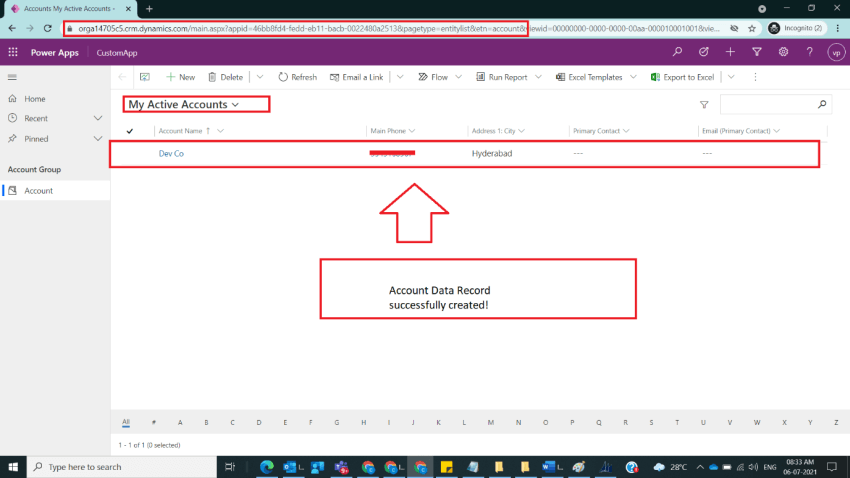Open the Dev Co account record link

pyautogui.click(x=171, y=153)
